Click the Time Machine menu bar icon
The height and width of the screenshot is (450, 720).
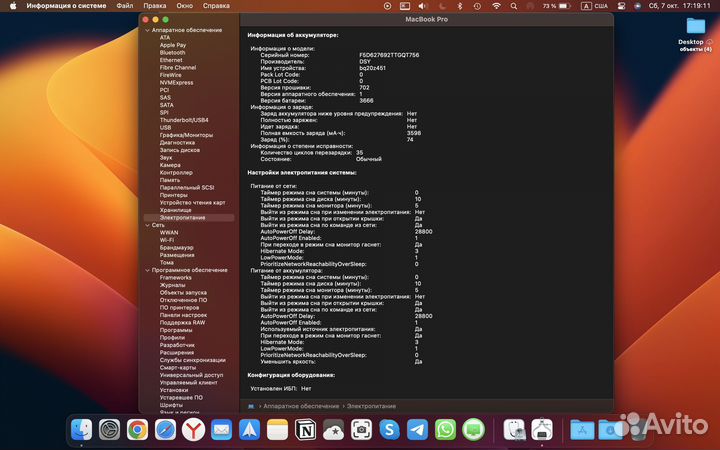477,6
